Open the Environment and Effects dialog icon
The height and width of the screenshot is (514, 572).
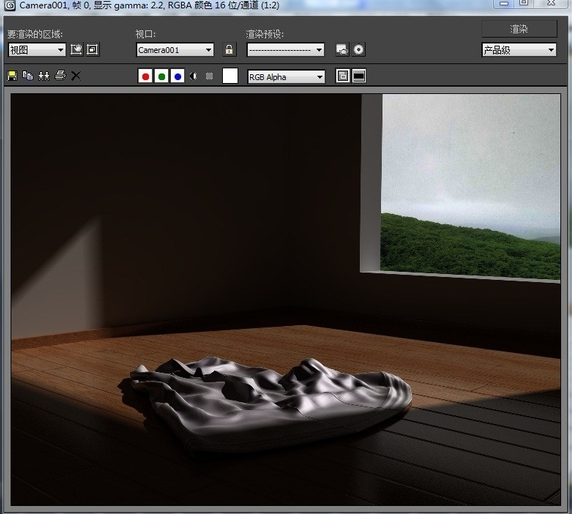pyautogui.click(x=359, y=50)
